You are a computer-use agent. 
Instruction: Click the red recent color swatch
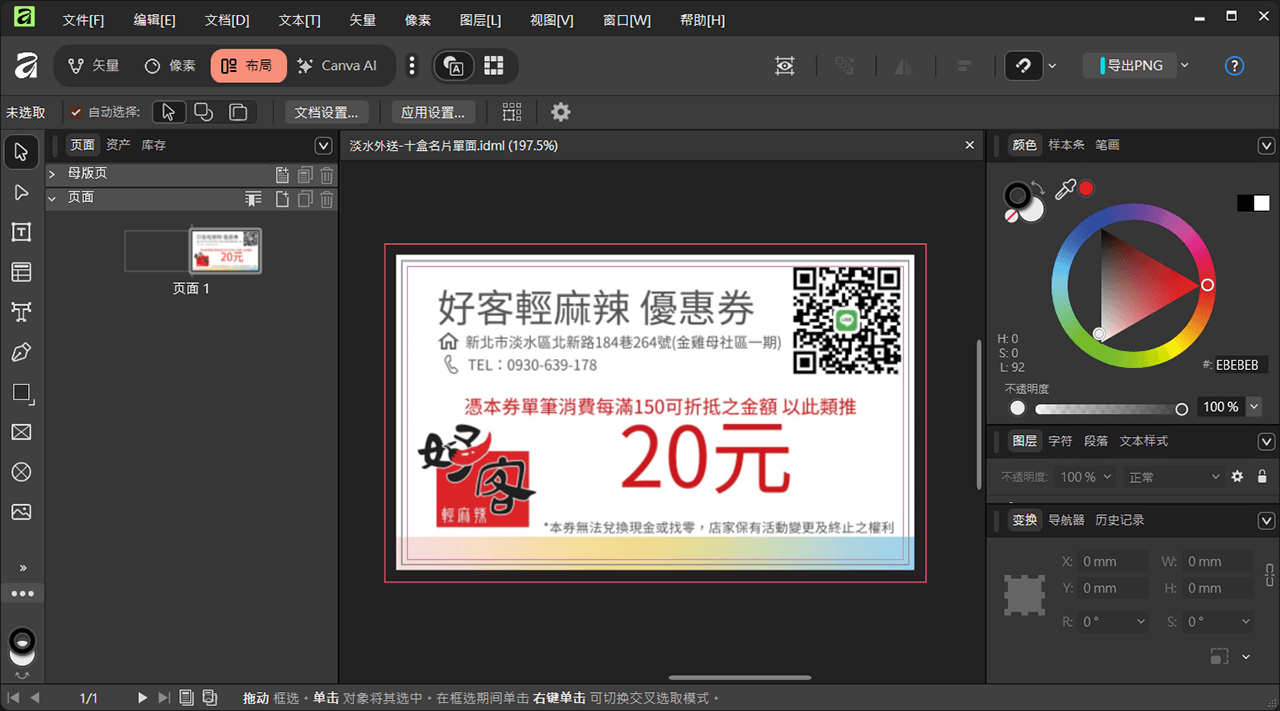1087,188
